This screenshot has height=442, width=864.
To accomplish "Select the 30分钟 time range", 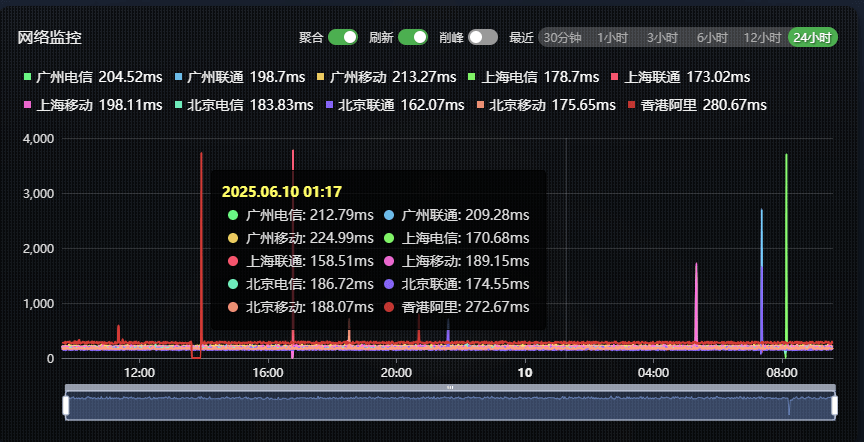I will (x=562, y=38).
